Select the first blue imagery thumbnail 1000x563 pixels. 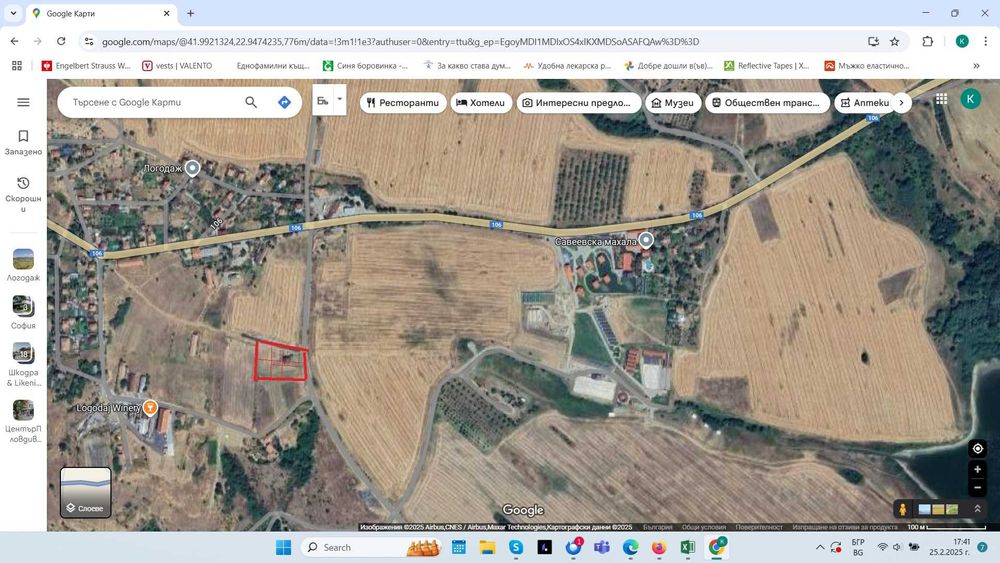pos(924,509)
